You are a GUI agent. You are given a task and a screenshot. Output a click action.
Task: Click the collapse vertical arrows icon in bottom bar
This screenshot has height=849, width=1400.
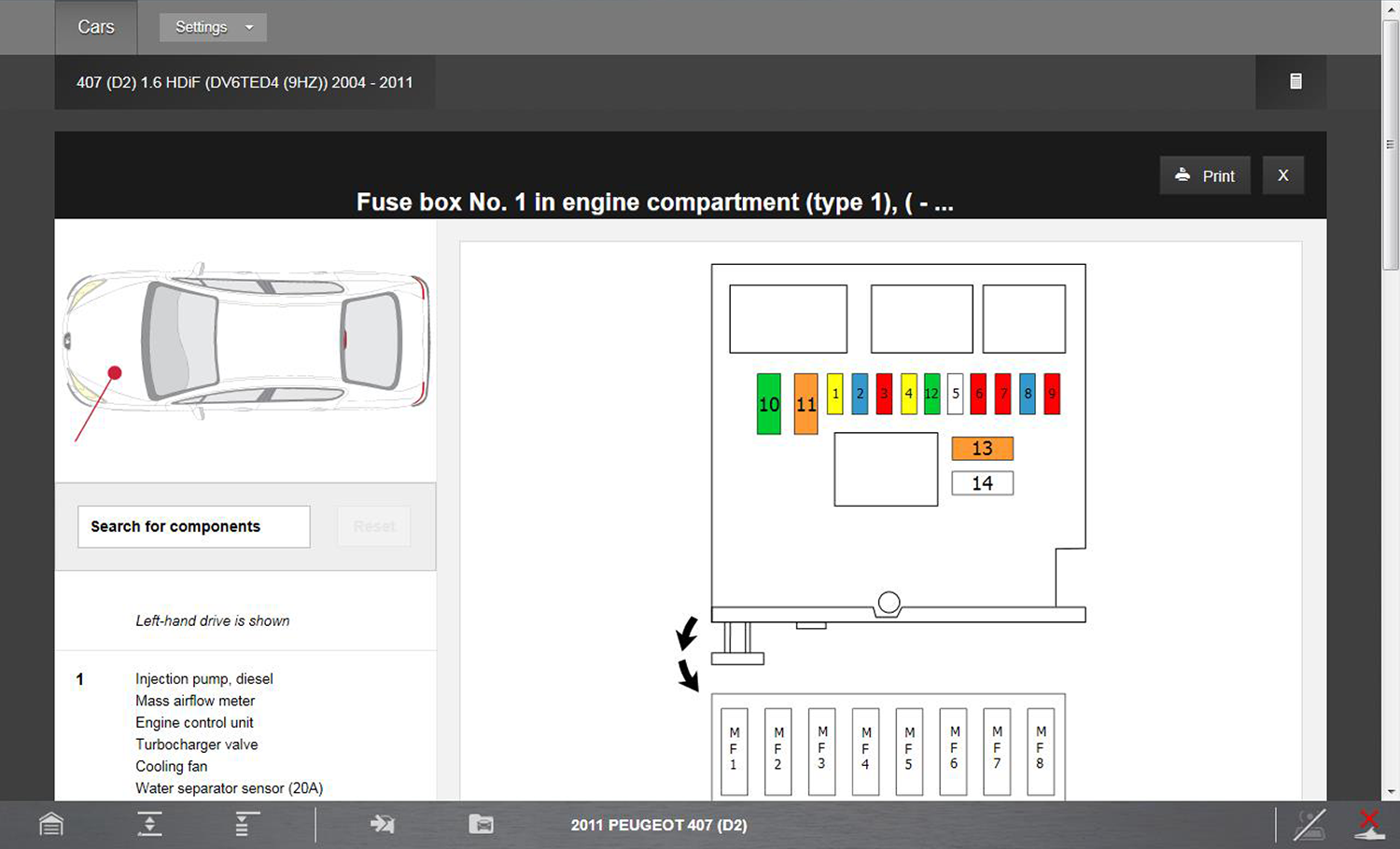(149, 825)
